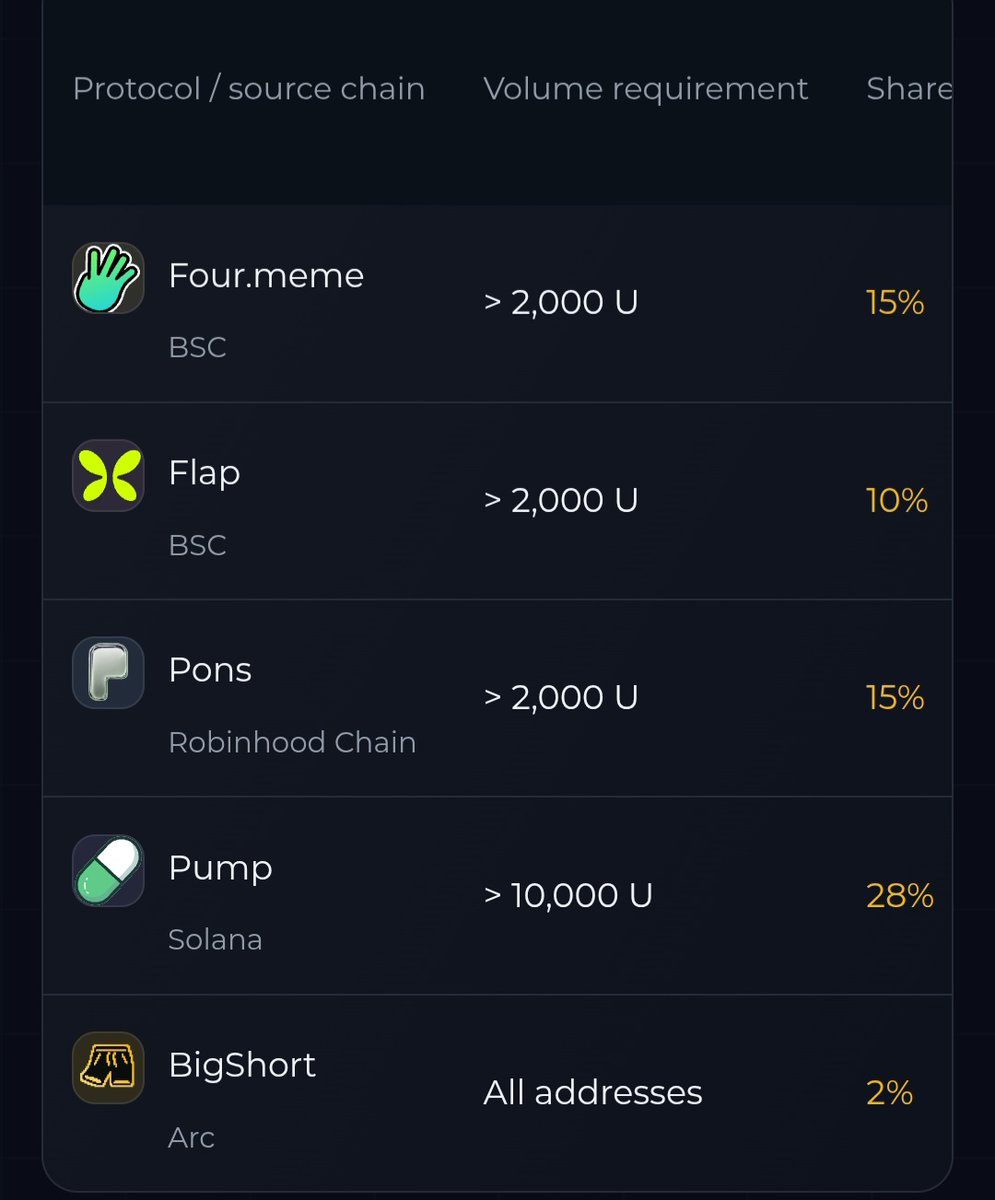Click the 10% share value for Flap
This screenshot has width=995, height=1200.
pyautogui.click(x=897, y=500)
